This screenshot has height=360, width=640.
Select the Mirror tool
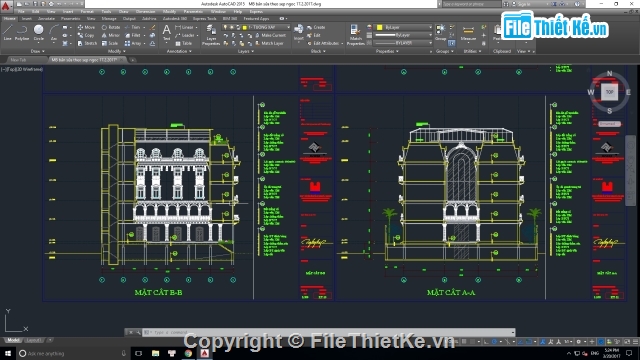coord(111,36)
